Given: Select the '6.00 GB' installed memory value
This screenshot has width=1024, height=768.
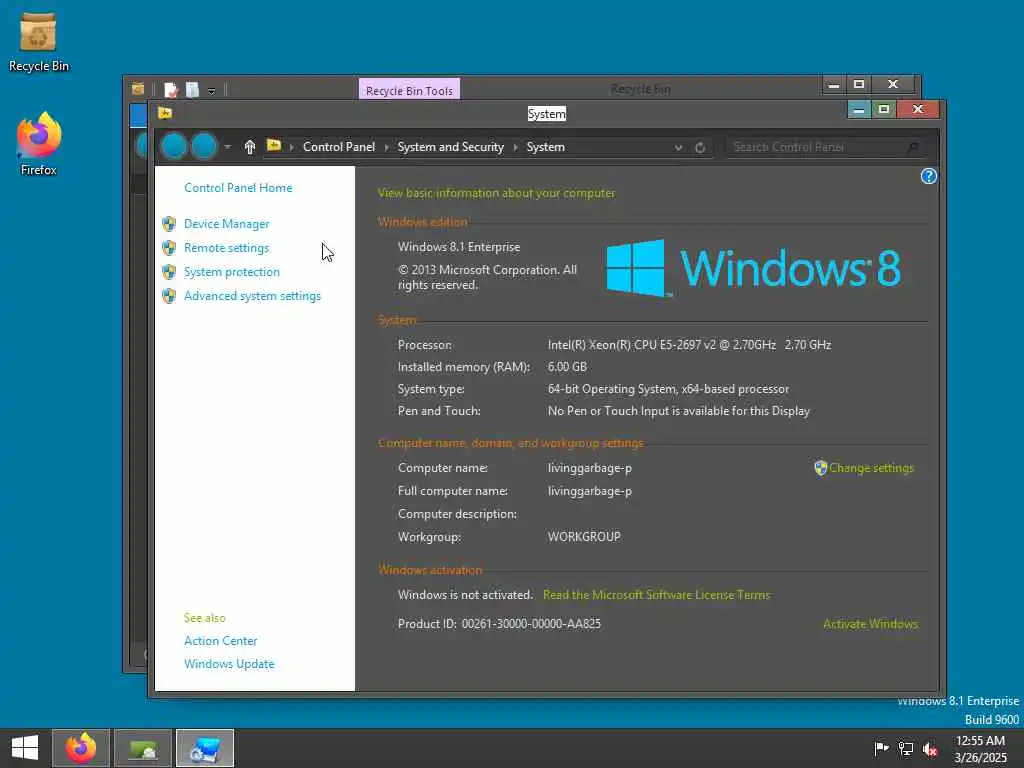Looking at the screenshot, I should pyautogui.click(x=567, y=366).
